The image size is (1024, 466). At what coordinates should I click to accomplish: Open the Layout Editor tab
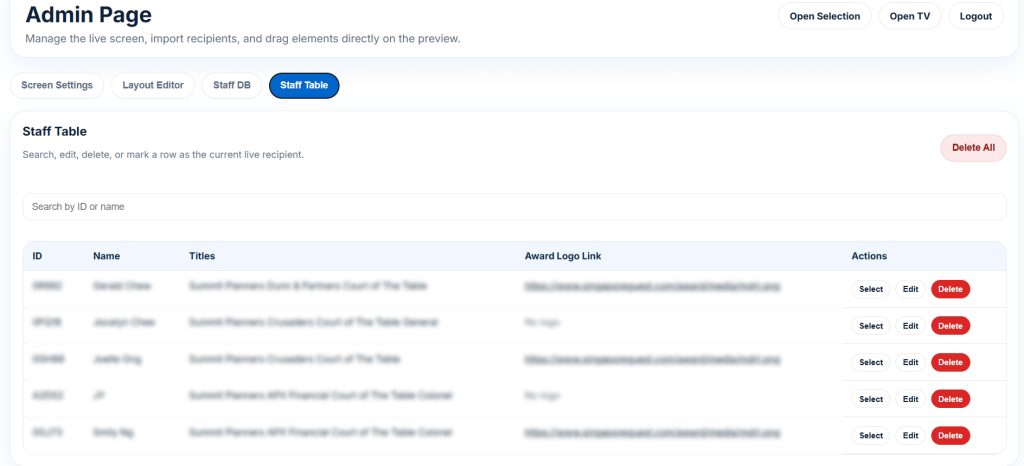point(153,86)
